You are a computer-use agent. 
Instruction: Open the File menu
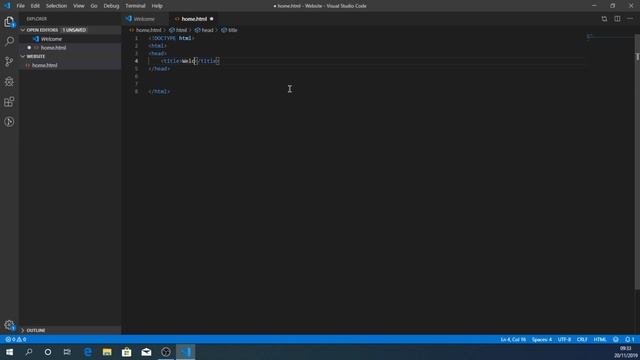click(20, 6)
